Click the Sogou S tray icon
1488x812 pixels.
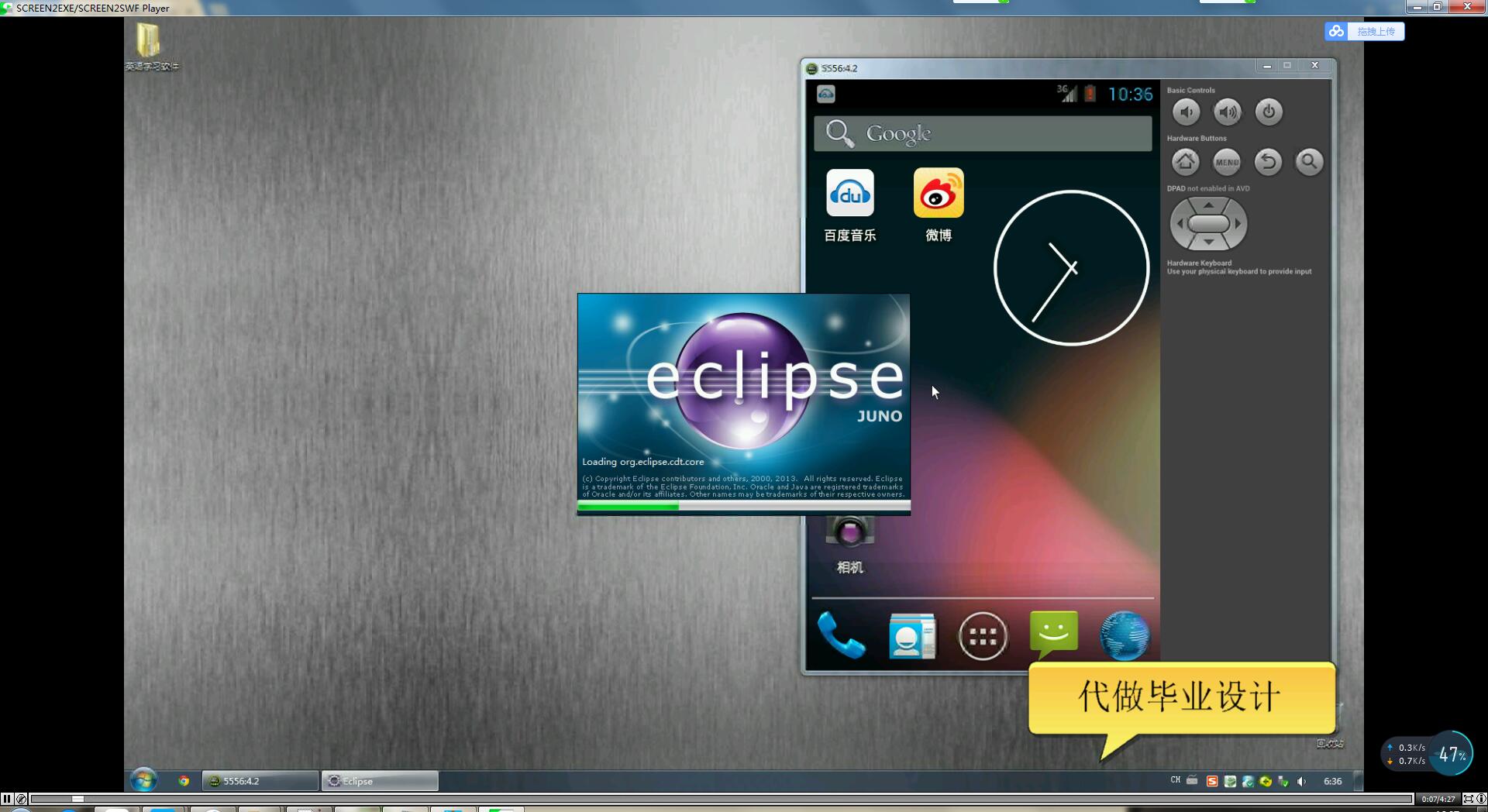(1212, 781)
